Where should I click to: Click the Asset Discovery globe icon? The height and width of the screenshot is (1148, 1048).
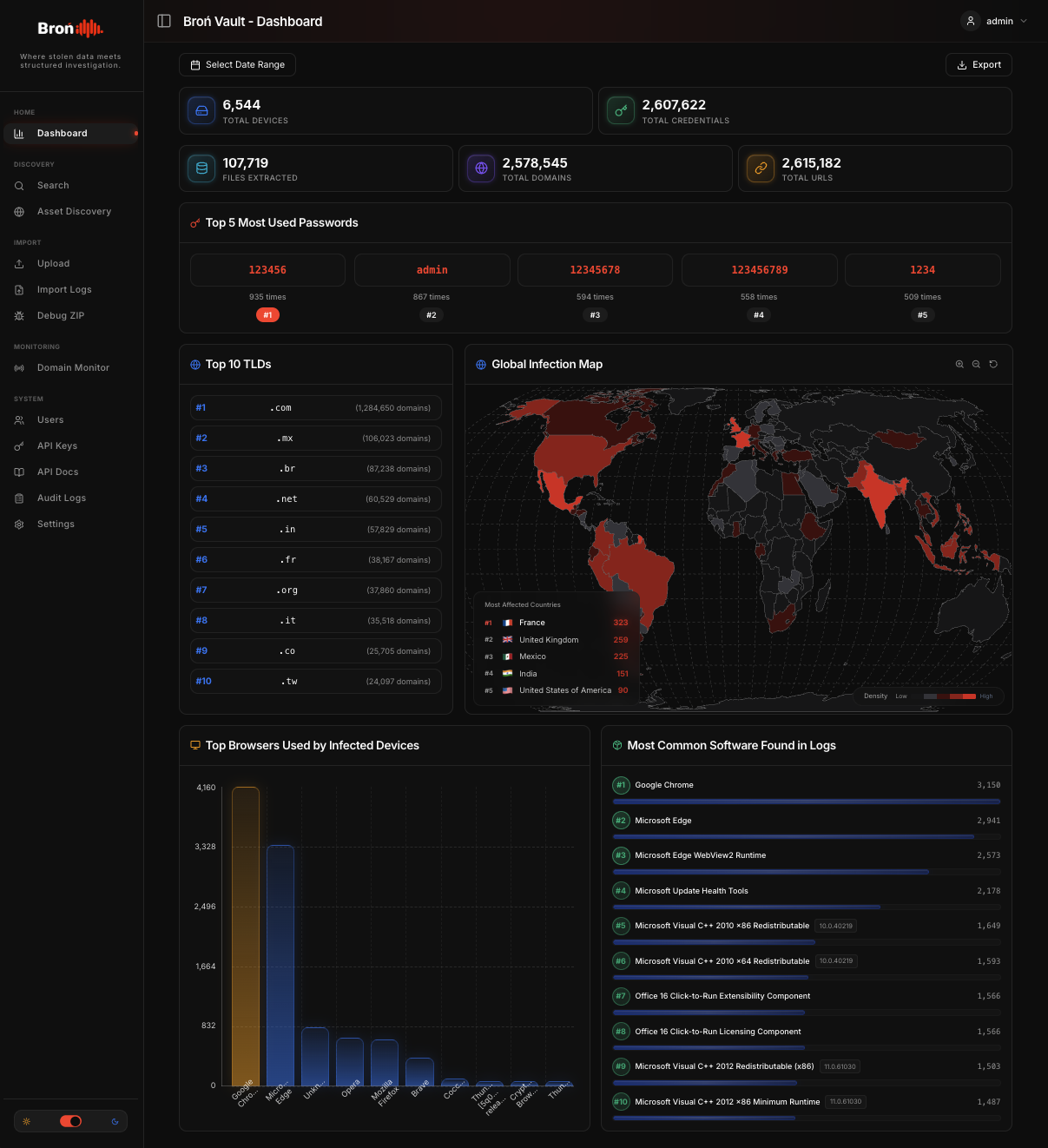point(19,212)
